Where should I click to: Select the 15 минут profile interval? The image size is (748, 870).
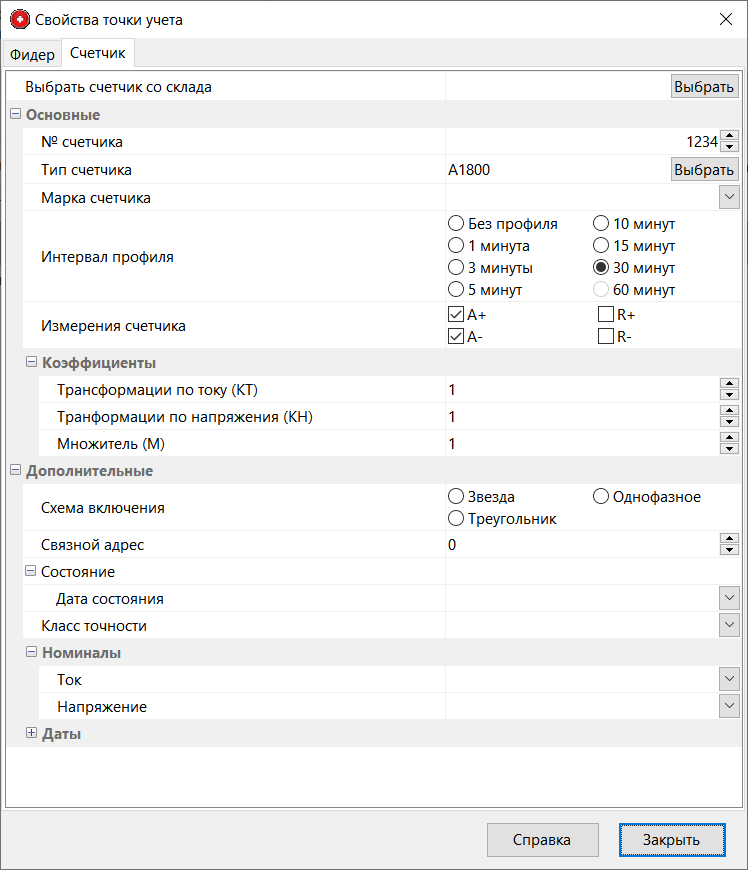pyautogui.click(x=601, y=246)
